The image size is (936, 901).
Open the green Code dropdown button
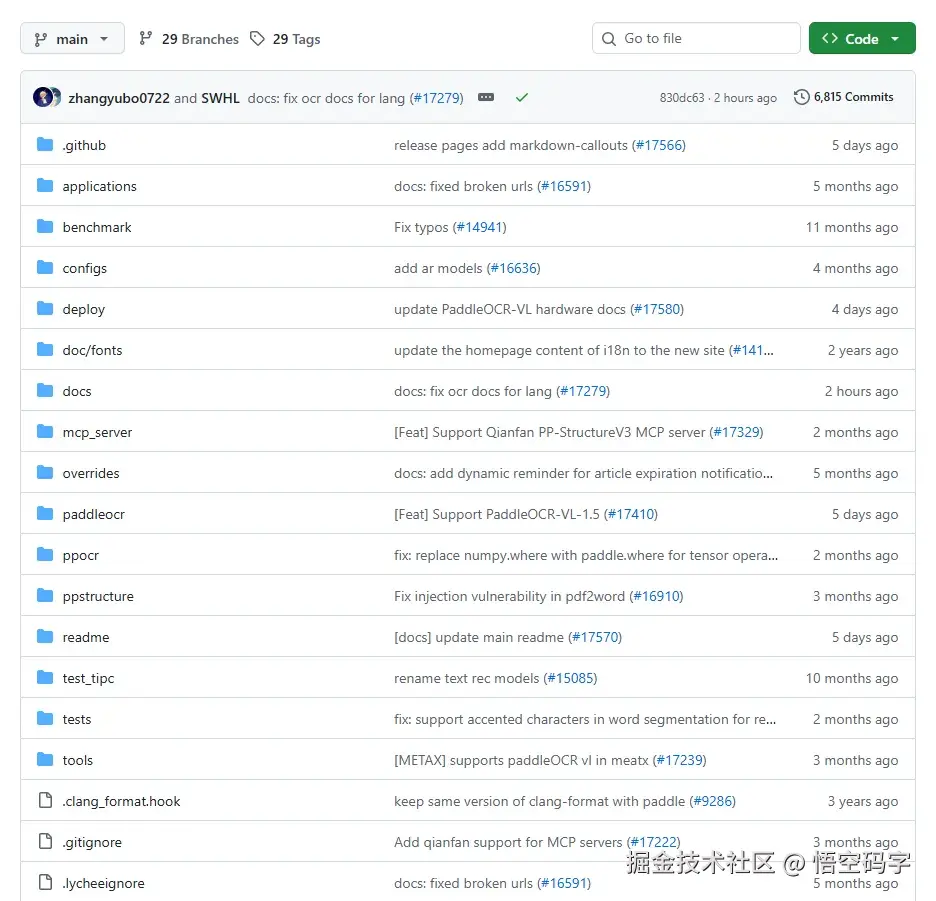coord(861,38)
